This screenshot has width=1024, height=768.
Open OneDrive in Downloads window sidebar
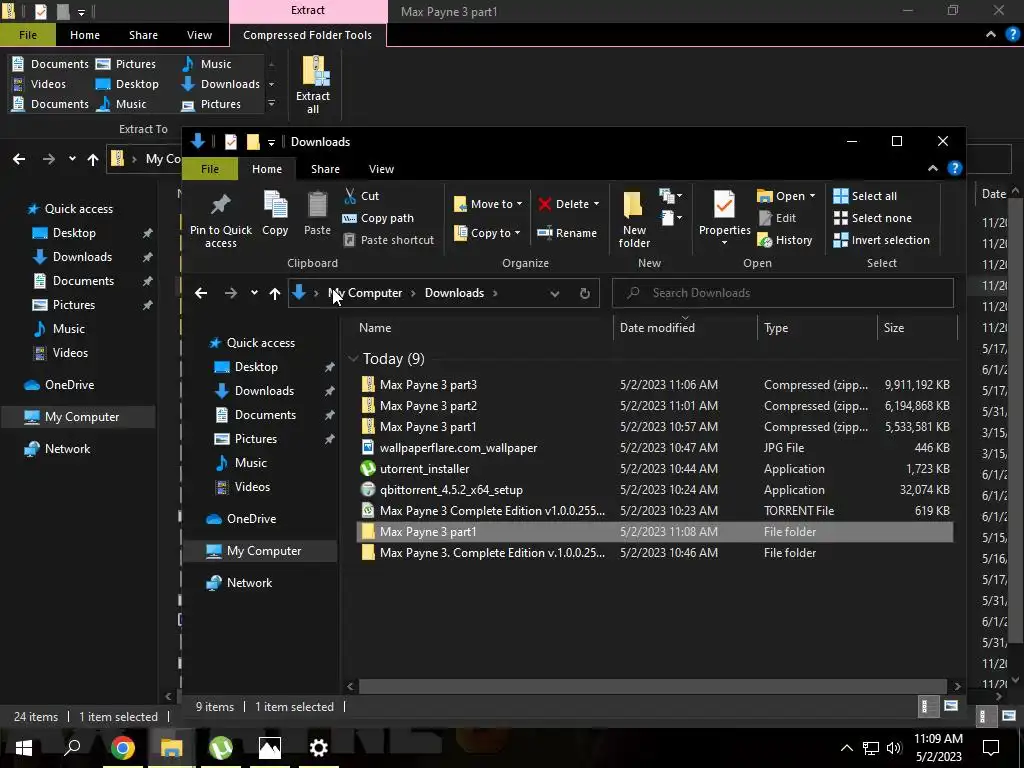(241, 519)
